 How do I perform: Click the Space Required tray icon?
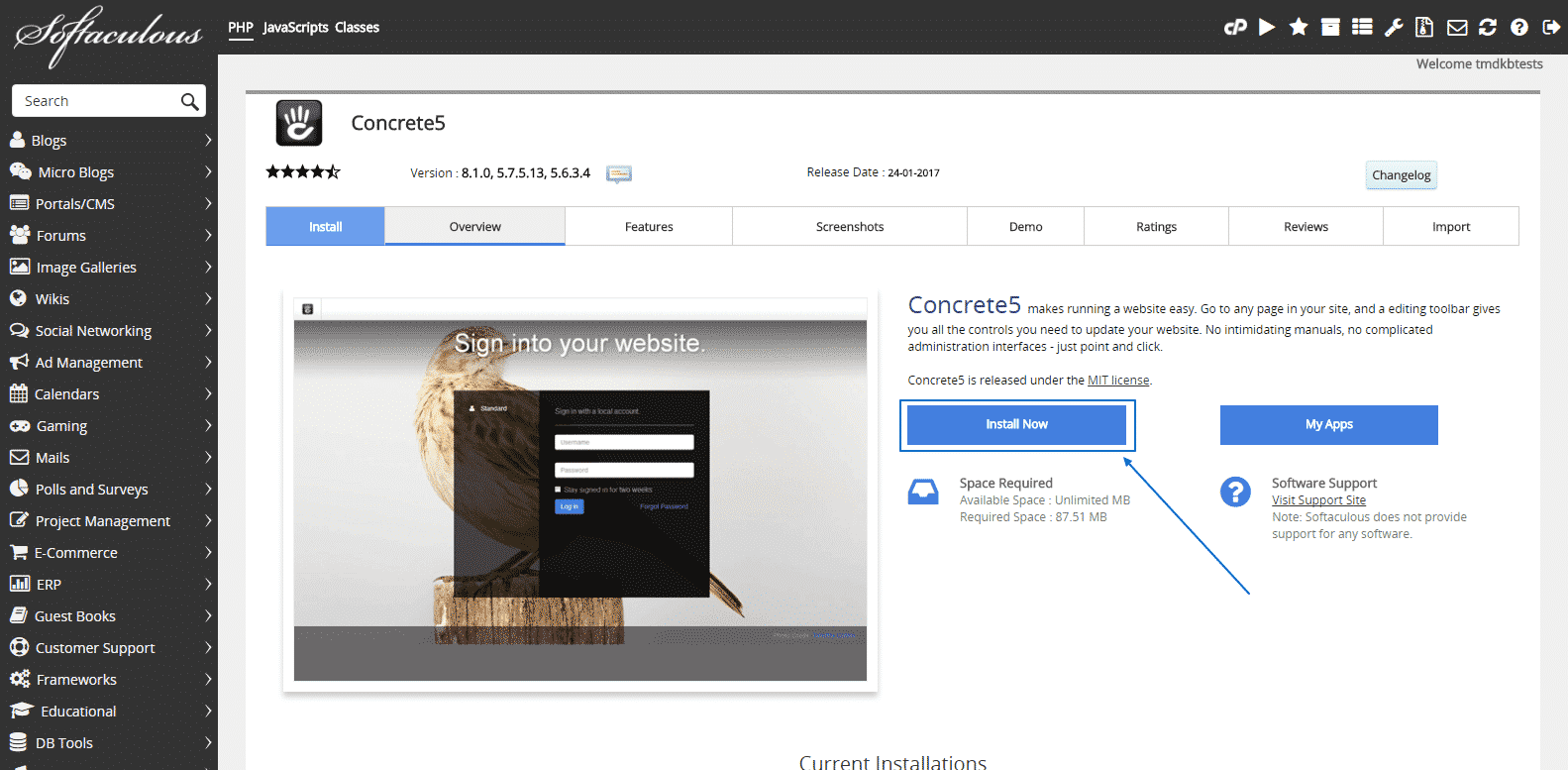point(923,492)
